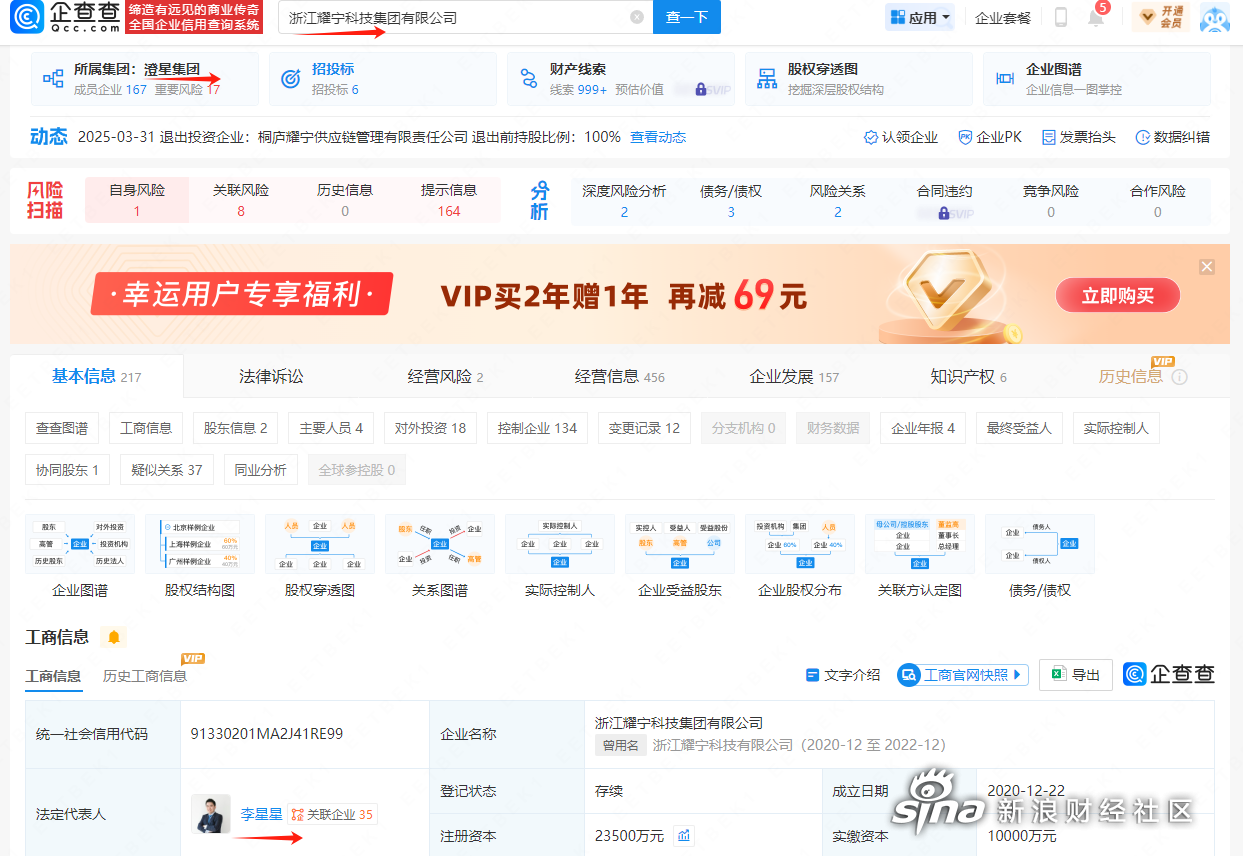Open 自身风险 count 1
This screenshot has height=856, width=1243.
137,200
